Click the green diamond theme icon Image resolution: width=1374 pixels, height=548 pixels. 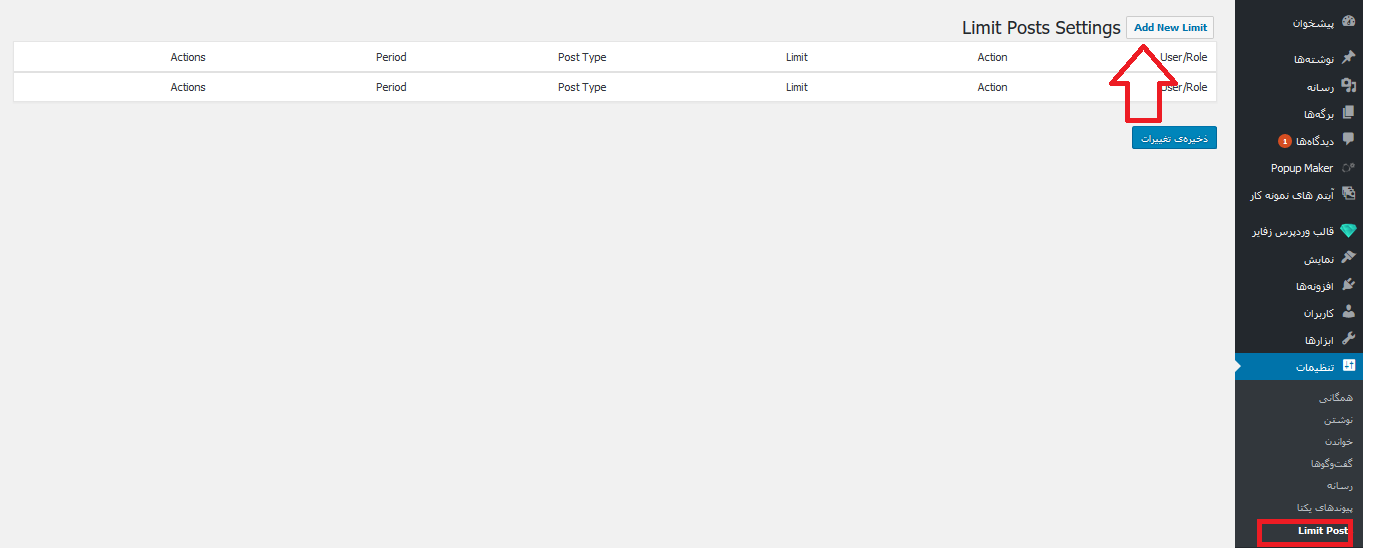(1348, 231)
